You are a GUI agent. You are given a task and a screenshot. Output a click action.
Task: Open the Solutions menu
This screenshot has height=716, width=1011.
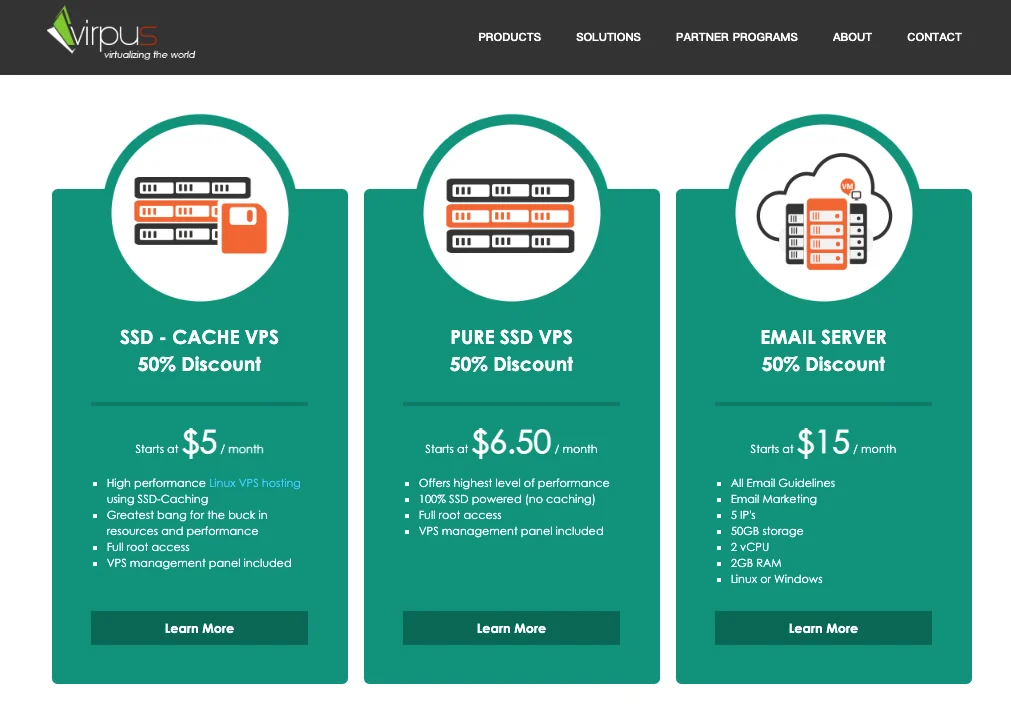(608, 37)
